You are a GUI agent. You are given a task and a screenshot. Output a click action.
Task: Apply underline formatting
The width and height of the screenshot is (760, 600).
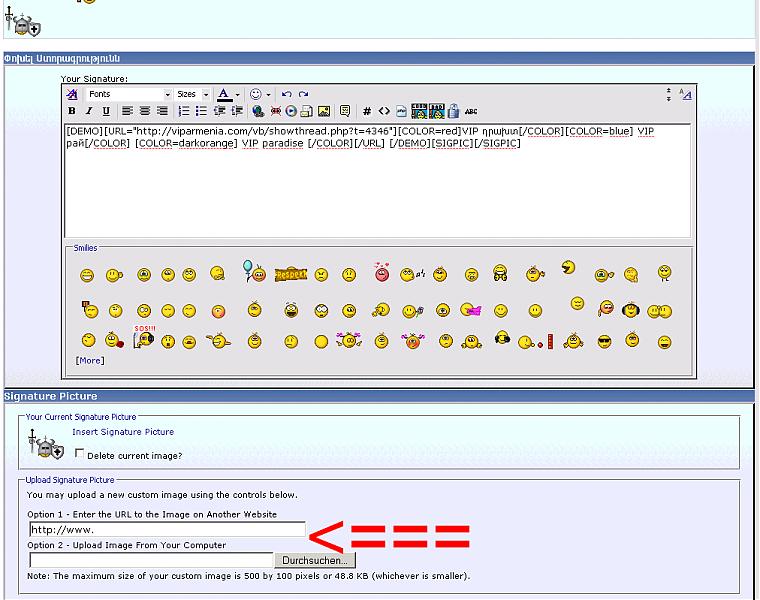tap(106, 111)
